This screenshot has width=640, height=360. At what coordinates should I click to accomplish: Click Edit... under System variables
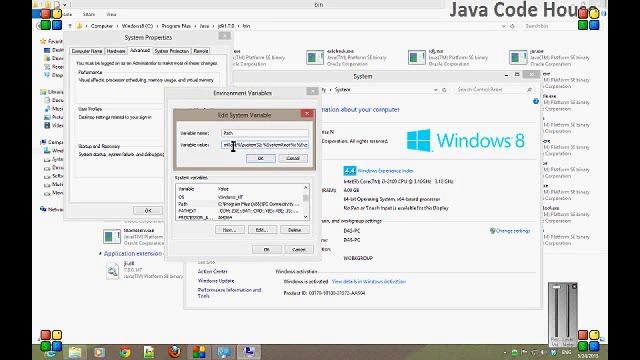(262, 230)
